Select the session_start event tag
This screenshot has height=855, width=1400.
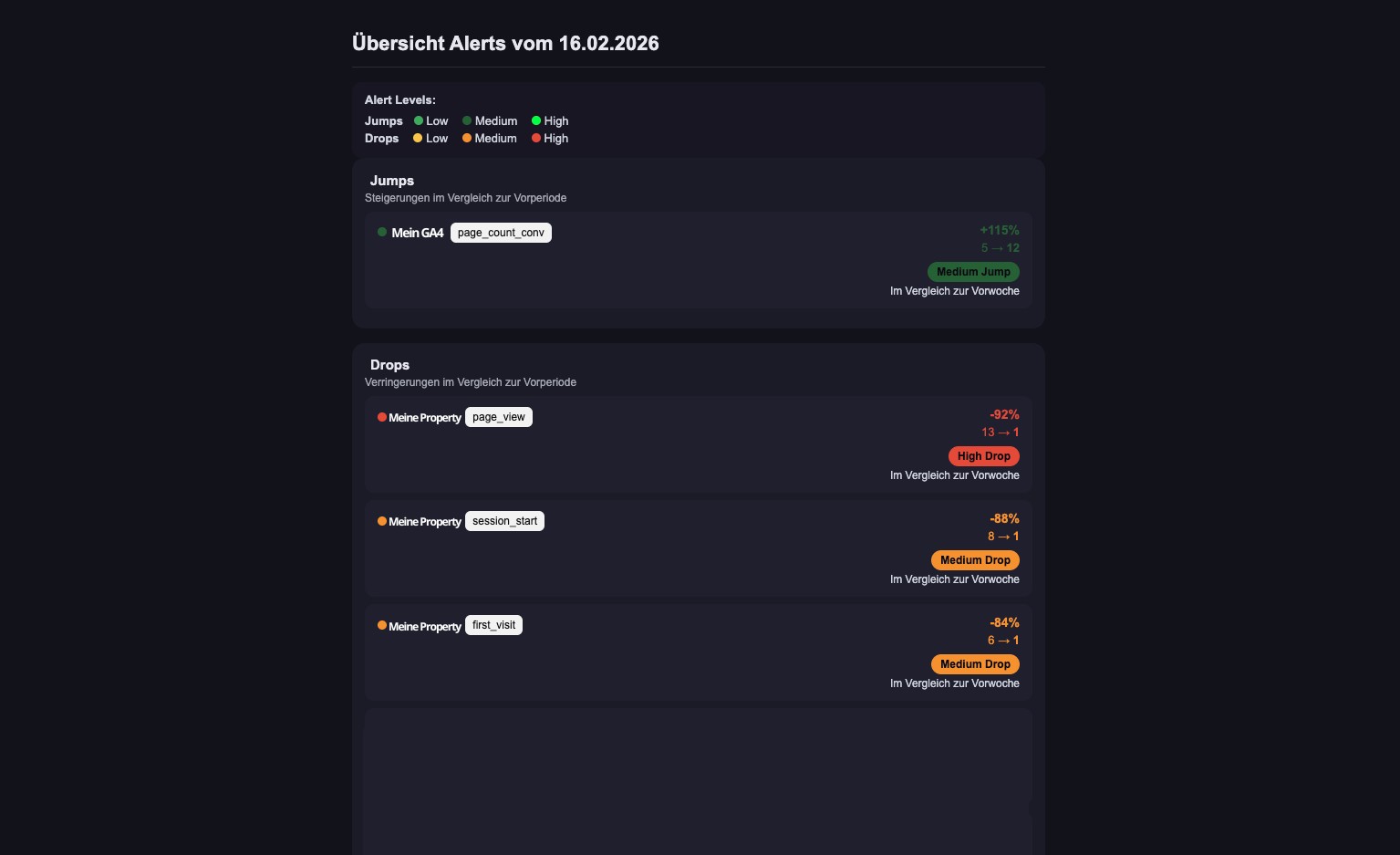tap(504, 521)
